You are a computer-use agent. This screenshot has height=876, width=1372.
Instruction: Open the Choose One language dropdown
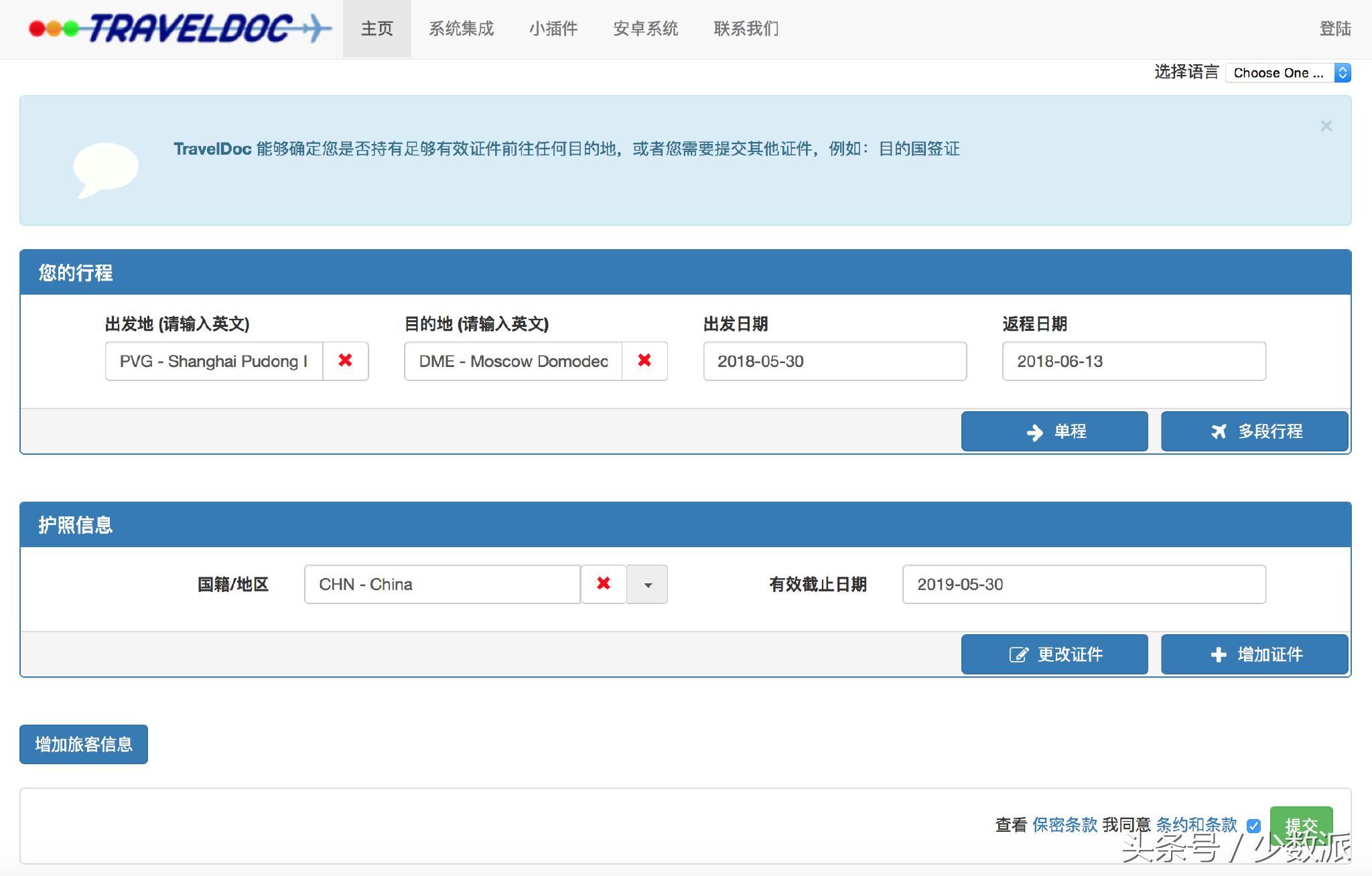(x=1287, y=73)
